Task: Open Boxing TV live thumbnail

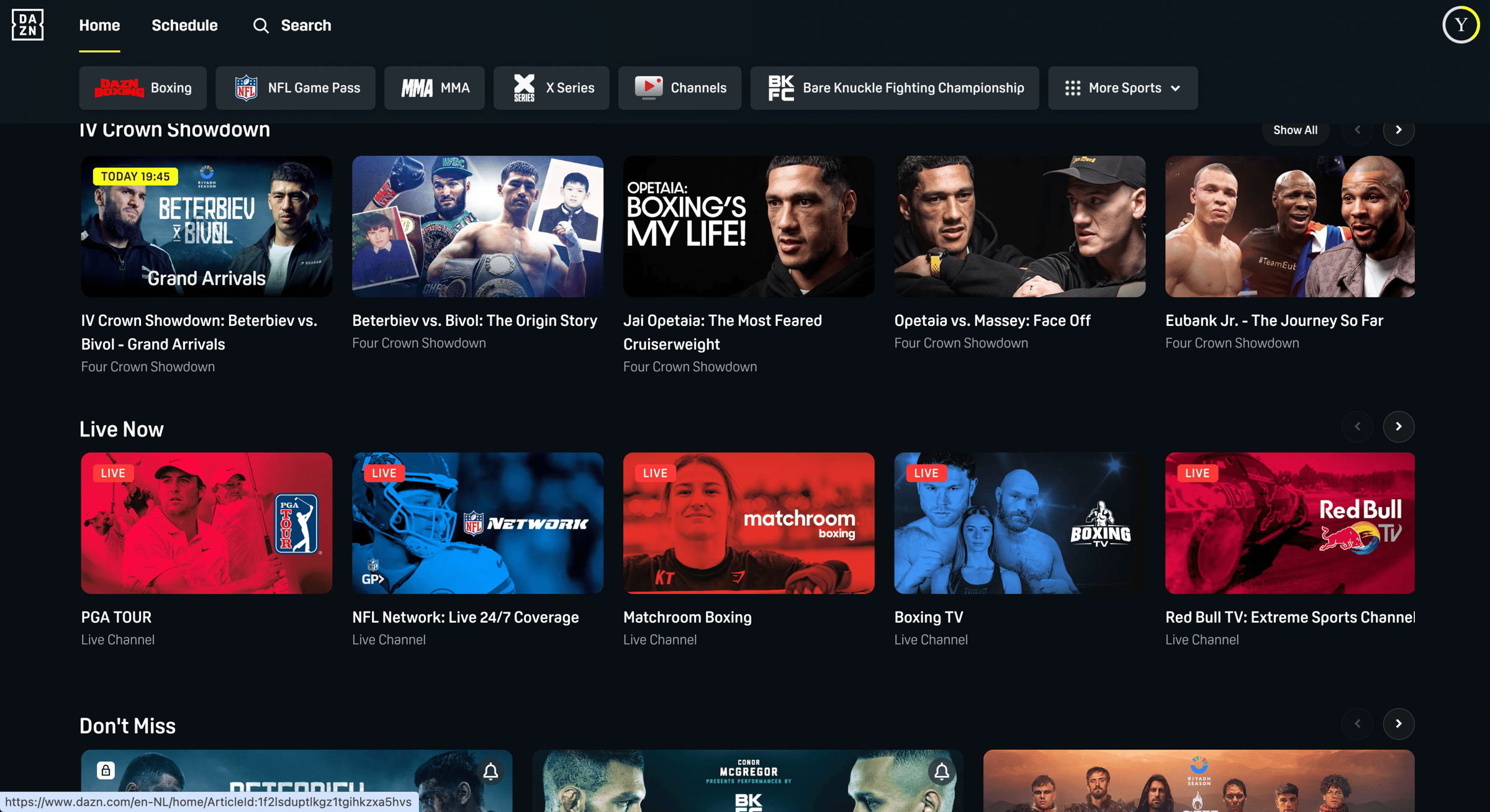Action: tap(1019, 523)
